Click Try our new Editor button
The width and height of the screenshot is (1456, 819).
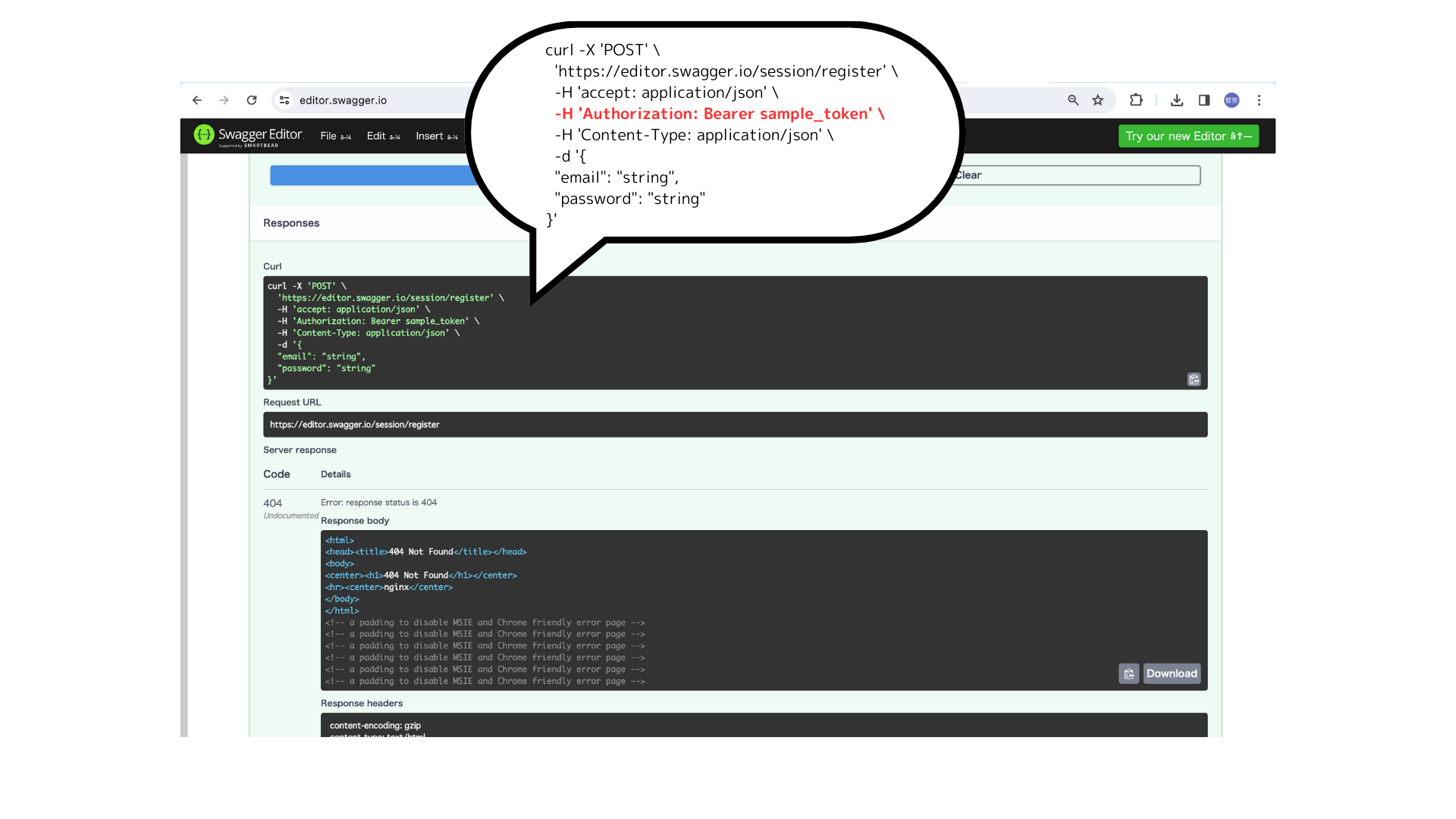coord(1188,136)
